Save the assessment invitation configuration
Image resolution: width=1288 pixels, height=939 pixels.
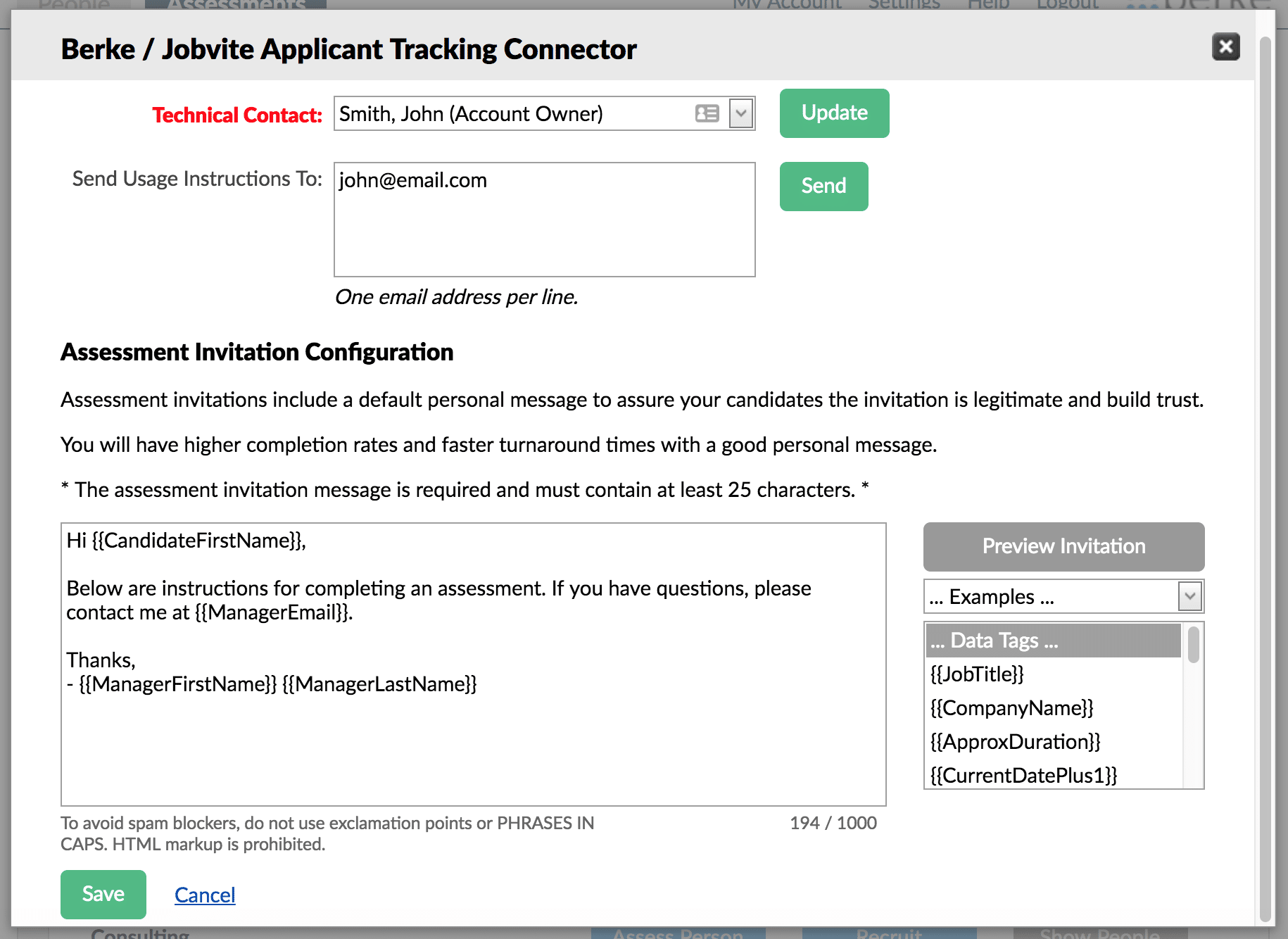[x=103, y=894]
